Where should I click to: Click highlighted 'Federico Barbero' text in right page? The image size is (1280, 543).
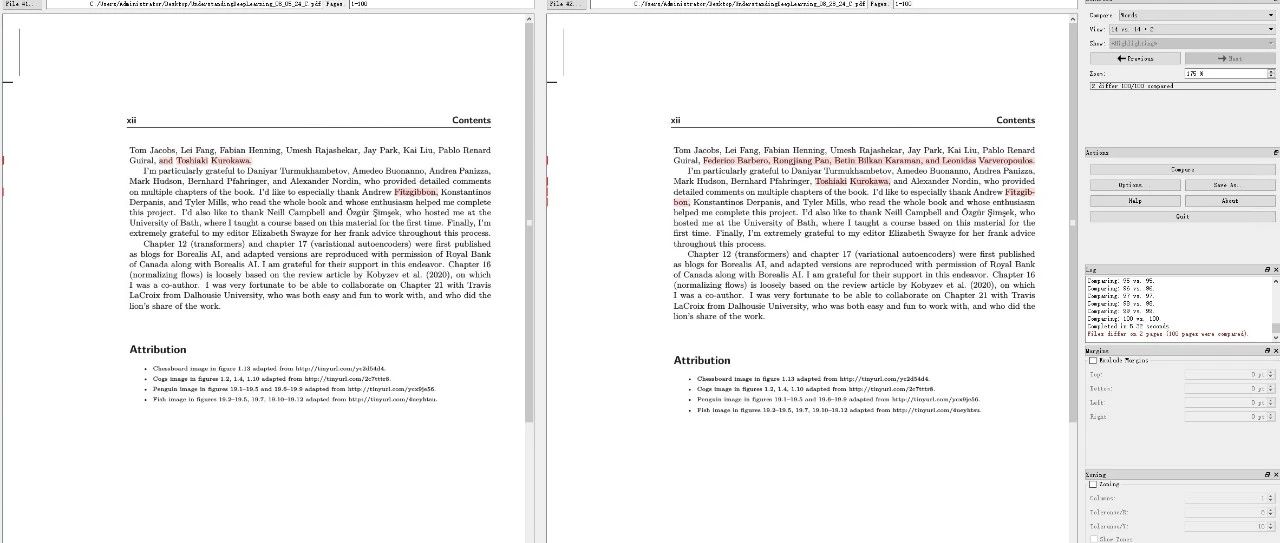click(738, 160)
